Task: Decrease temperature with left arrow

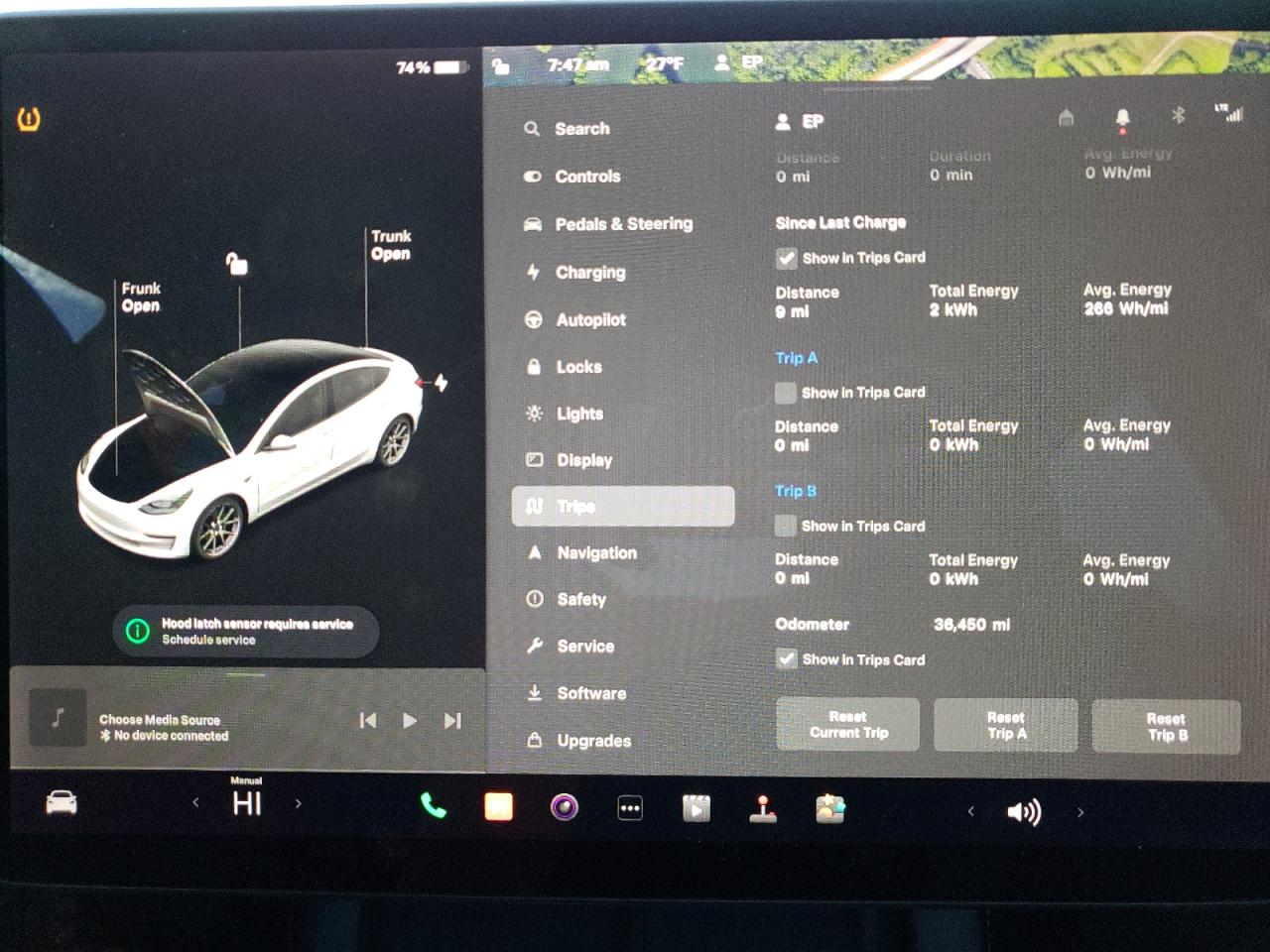Action: tap(195, 803)
